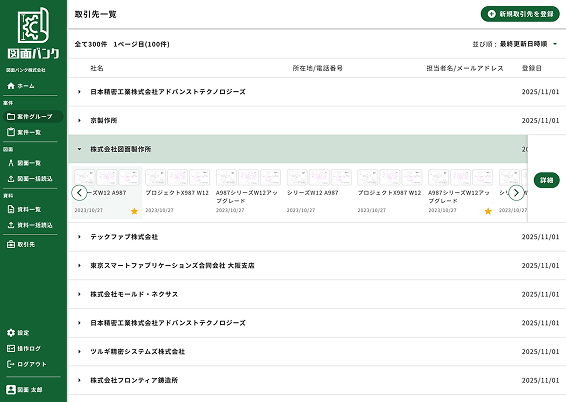Image resolution: width=566 pixels, height=402 pixels.
Task: Select the 京製作所 company name
Action: tap(104, 121)
